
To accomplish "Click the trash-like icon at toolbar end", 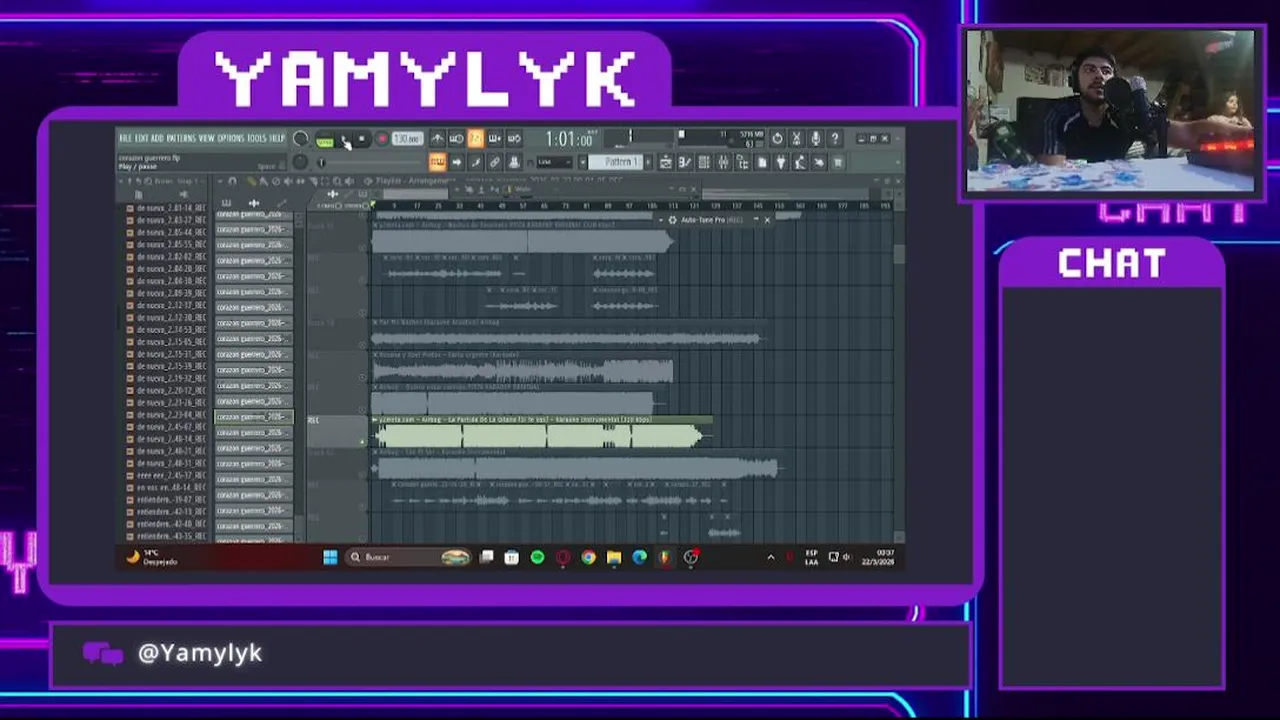I will pyautogui.click(x=838, y=162).
